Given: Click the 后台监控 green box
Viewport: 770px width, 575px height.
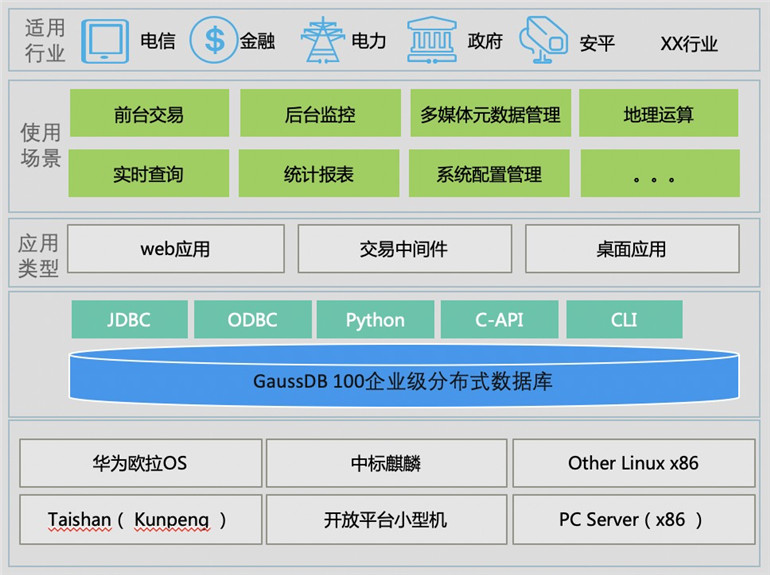Looking at the screenshot, I should (x=320, y=113).
